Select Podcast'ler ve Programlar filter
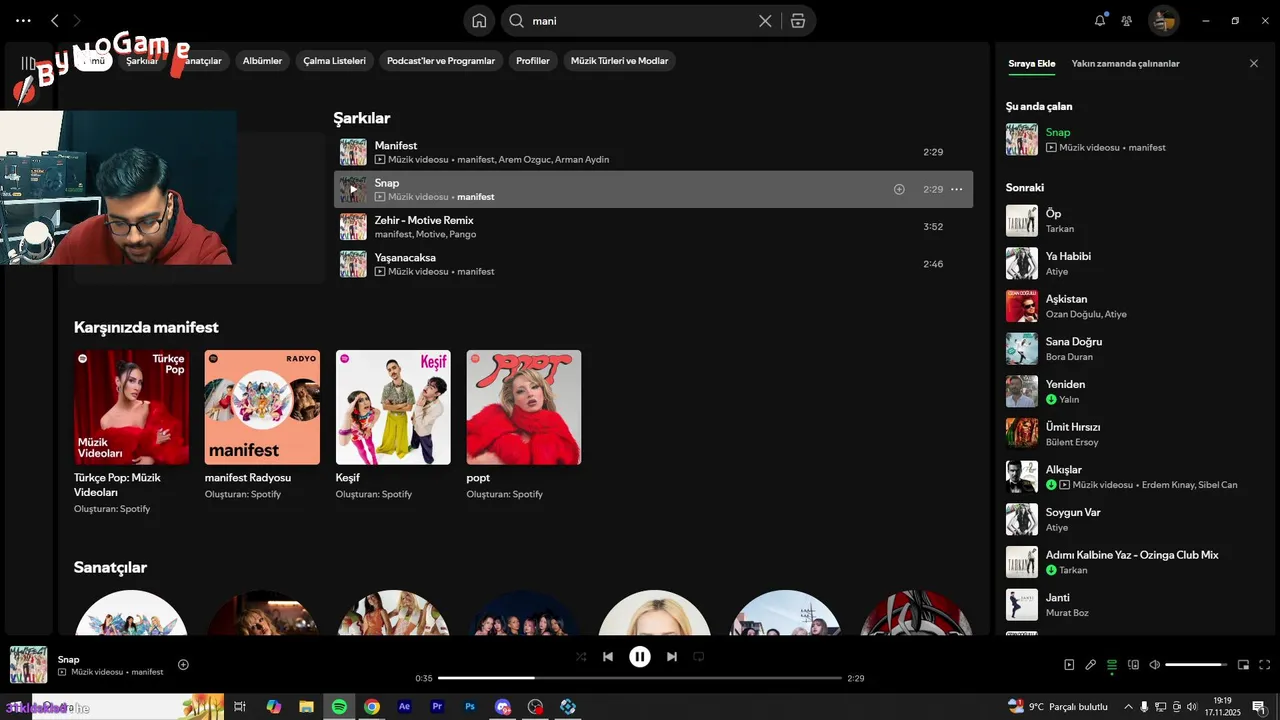 click(441, 61)
